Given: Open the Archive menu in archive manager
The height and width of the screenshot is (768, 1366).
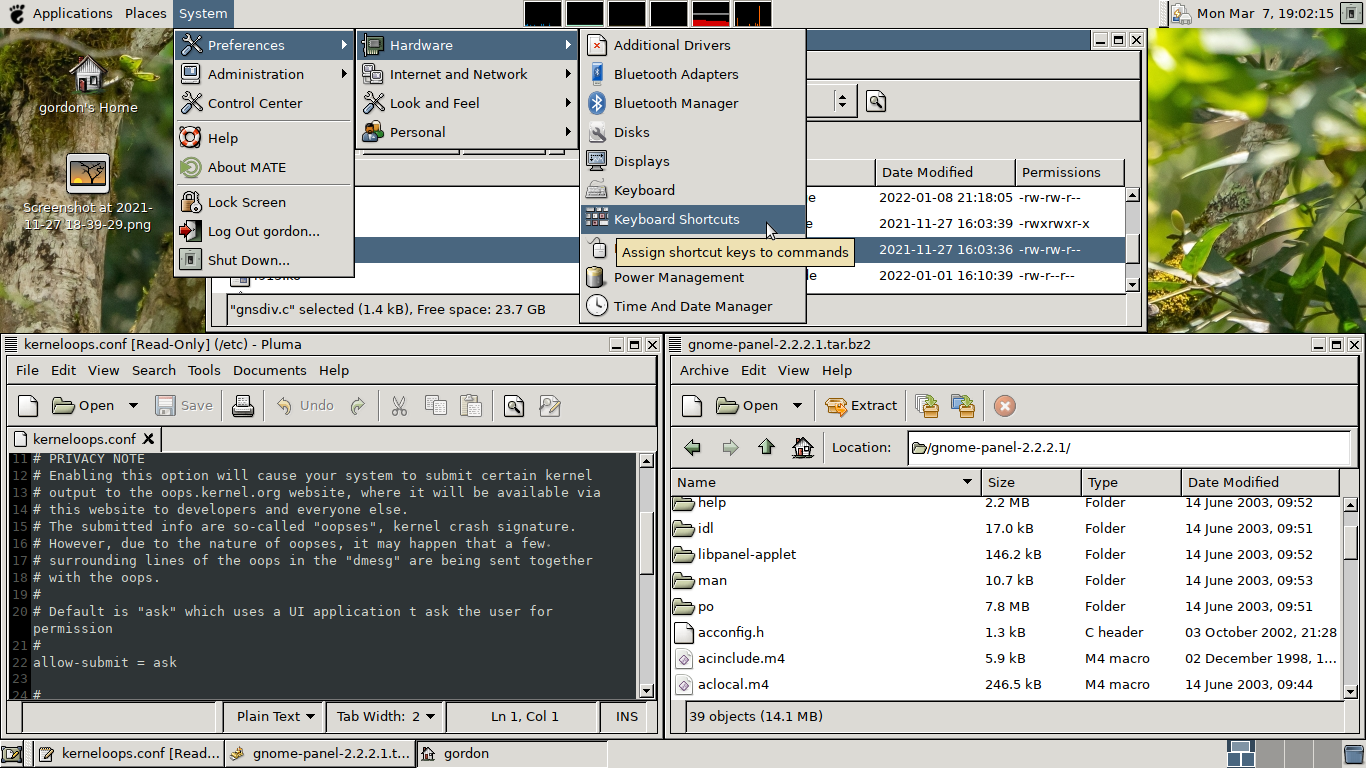Looking at the screenshot, I should pos(704,370).
